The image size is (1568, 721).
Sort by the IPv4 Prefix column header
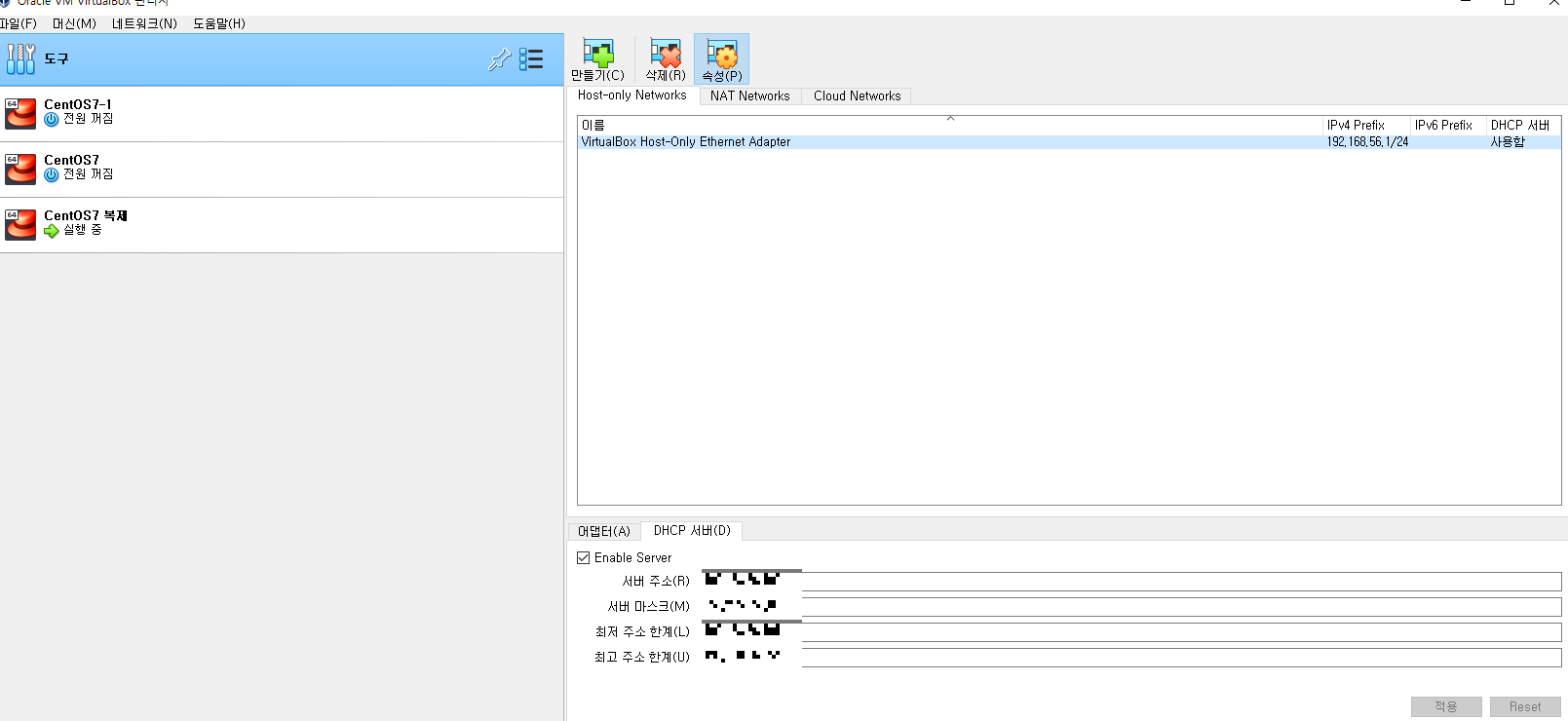tap(1367, 125)
